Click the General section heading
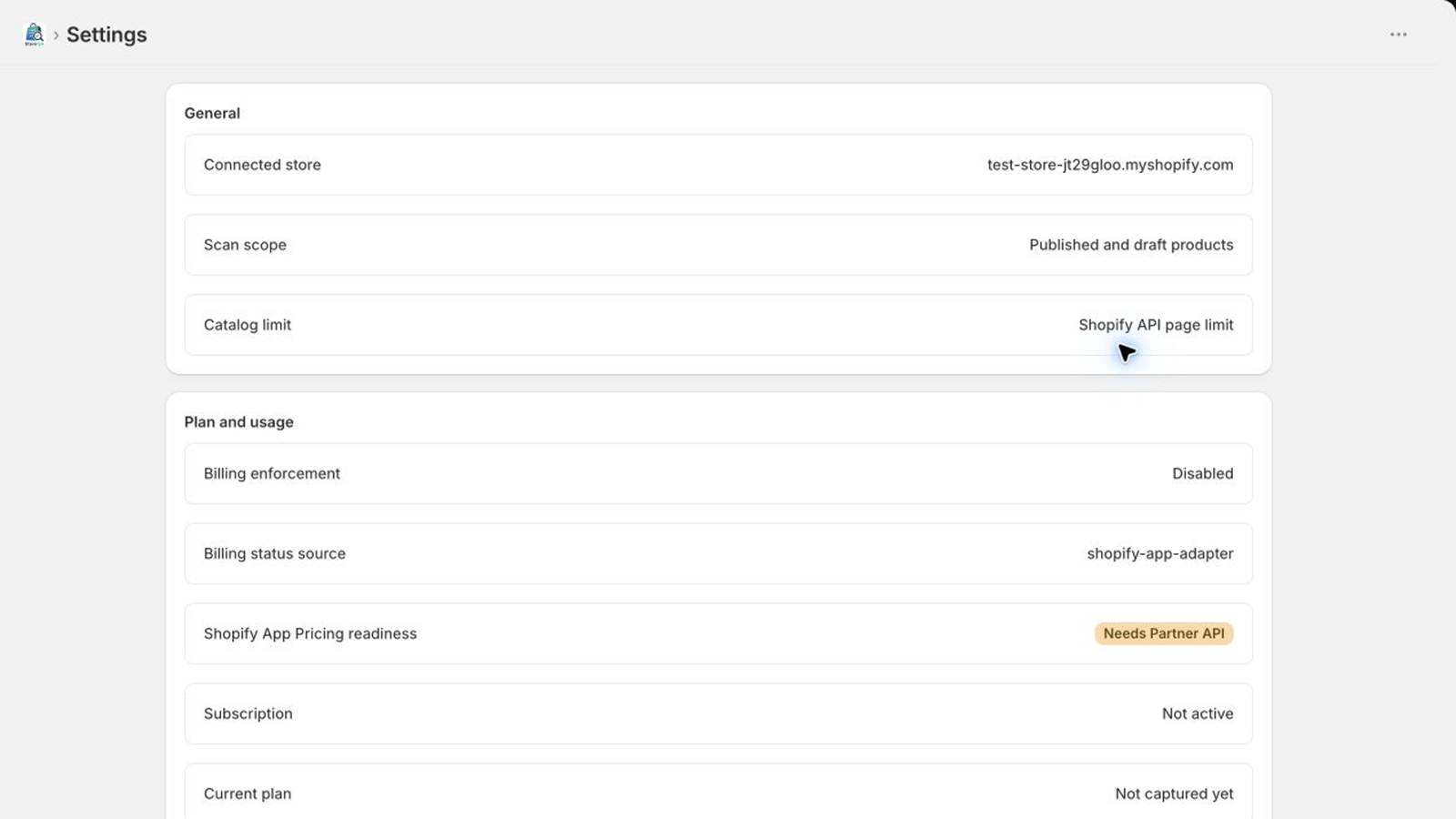 (212, 113)
